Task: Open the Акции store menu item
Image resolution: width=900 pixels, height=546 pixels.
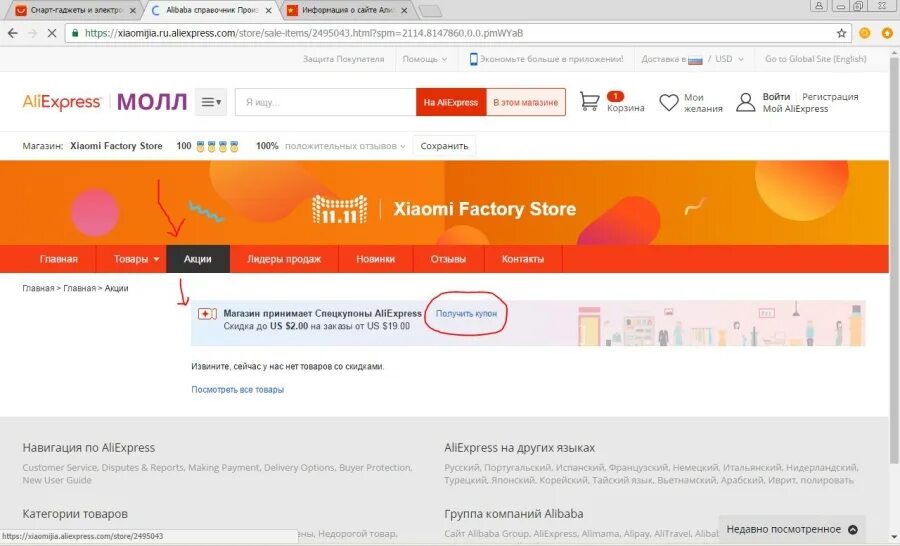Action: tap(197, 259)
